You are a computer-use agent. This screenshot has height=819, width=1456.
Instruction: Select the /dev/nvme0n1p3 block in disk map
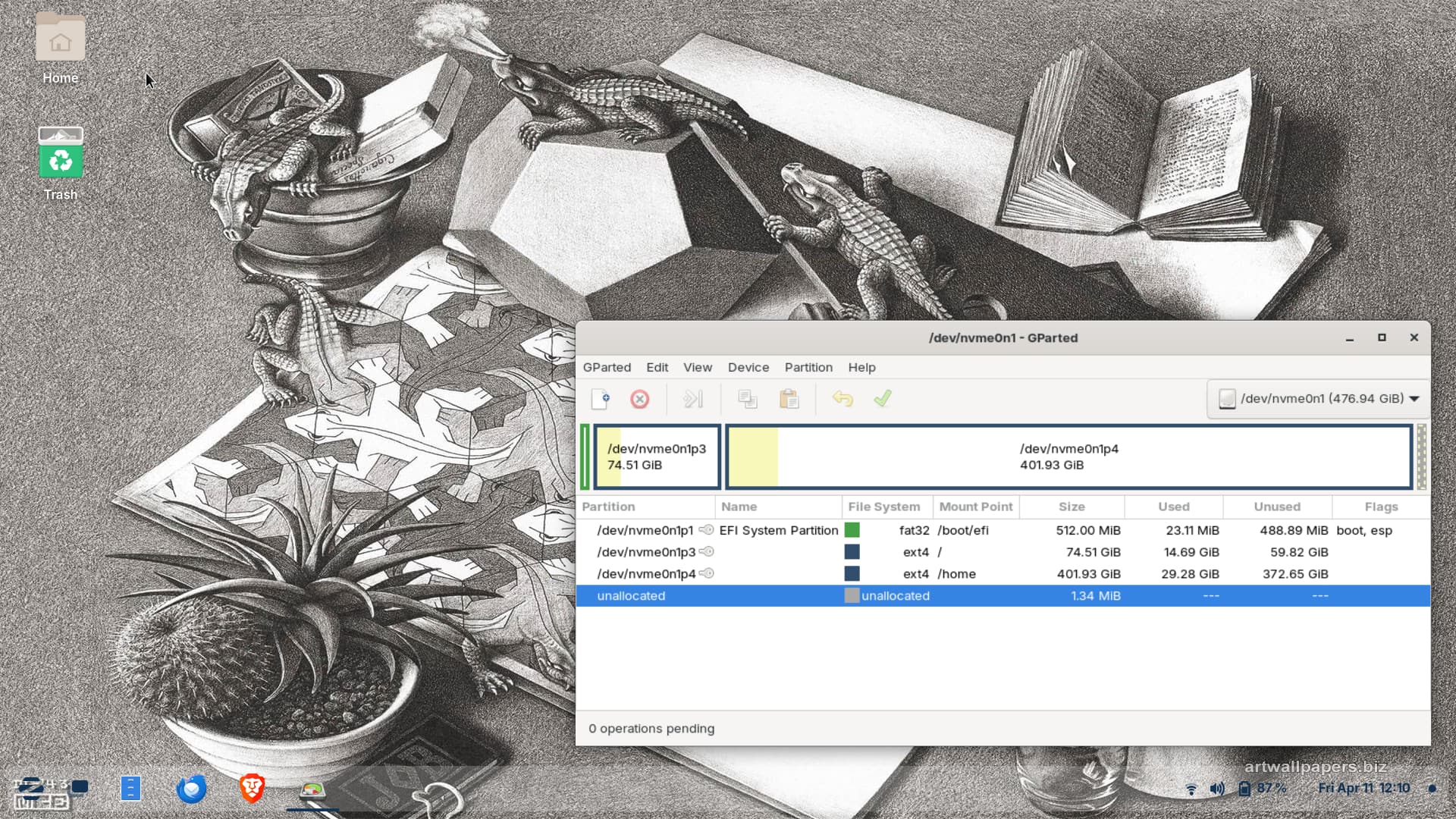[x=657, y=457]
